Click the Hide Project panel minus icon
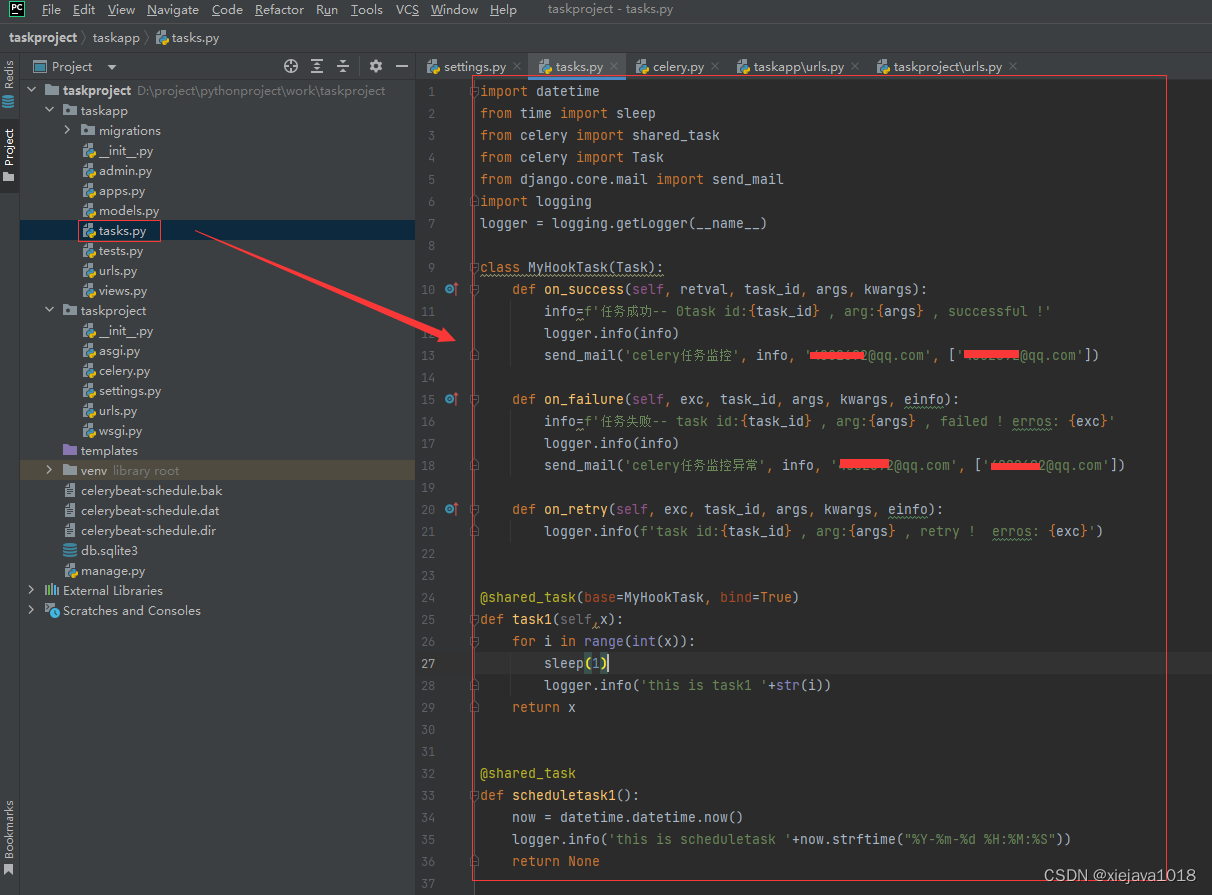The width and height of the screenshot is (1212, 895). click(x=402, y=66)
